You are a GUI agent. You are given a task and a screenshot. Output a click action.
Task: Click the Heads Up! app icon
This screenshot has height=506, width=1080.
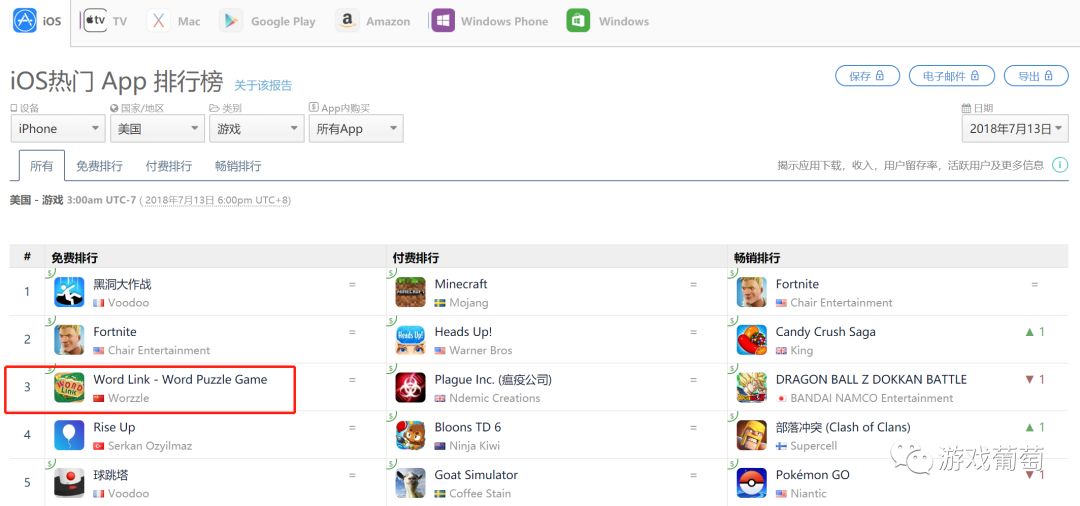coord(411,339)
